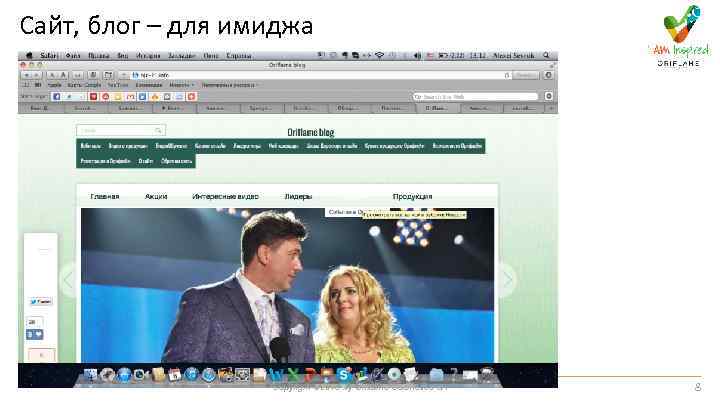Open the Карты Google bookmark

point(84,85)
